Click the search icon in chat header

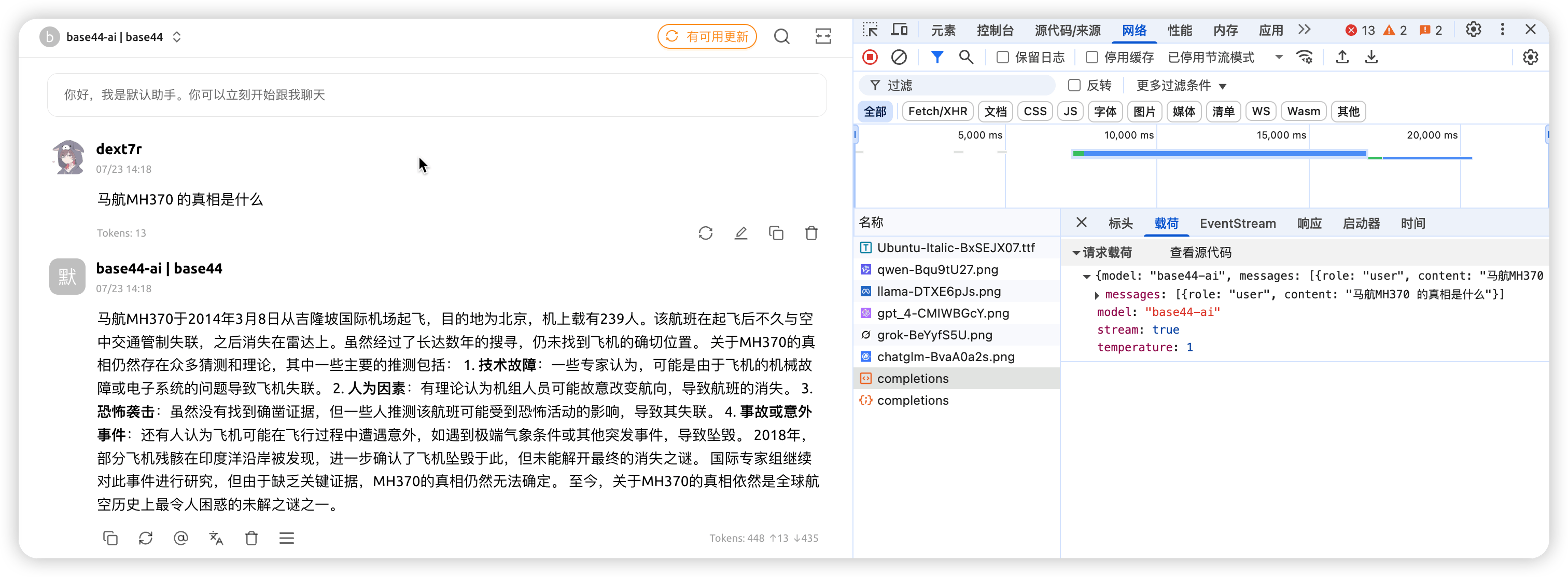(x=781, y=36)
